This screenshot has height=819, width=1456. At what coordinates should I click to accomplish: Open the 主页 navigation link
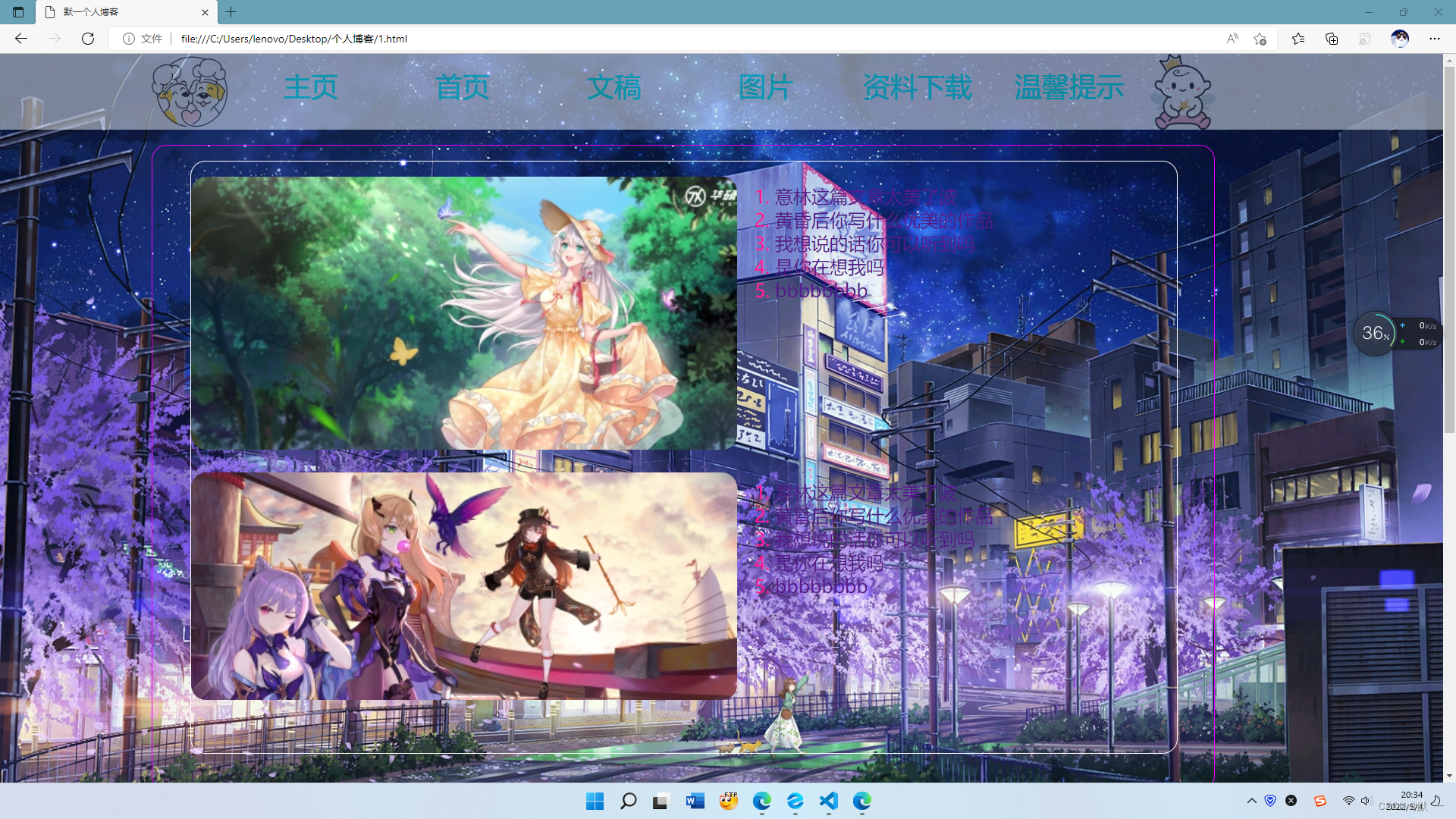pyautogui.click(x=311, y=87)
